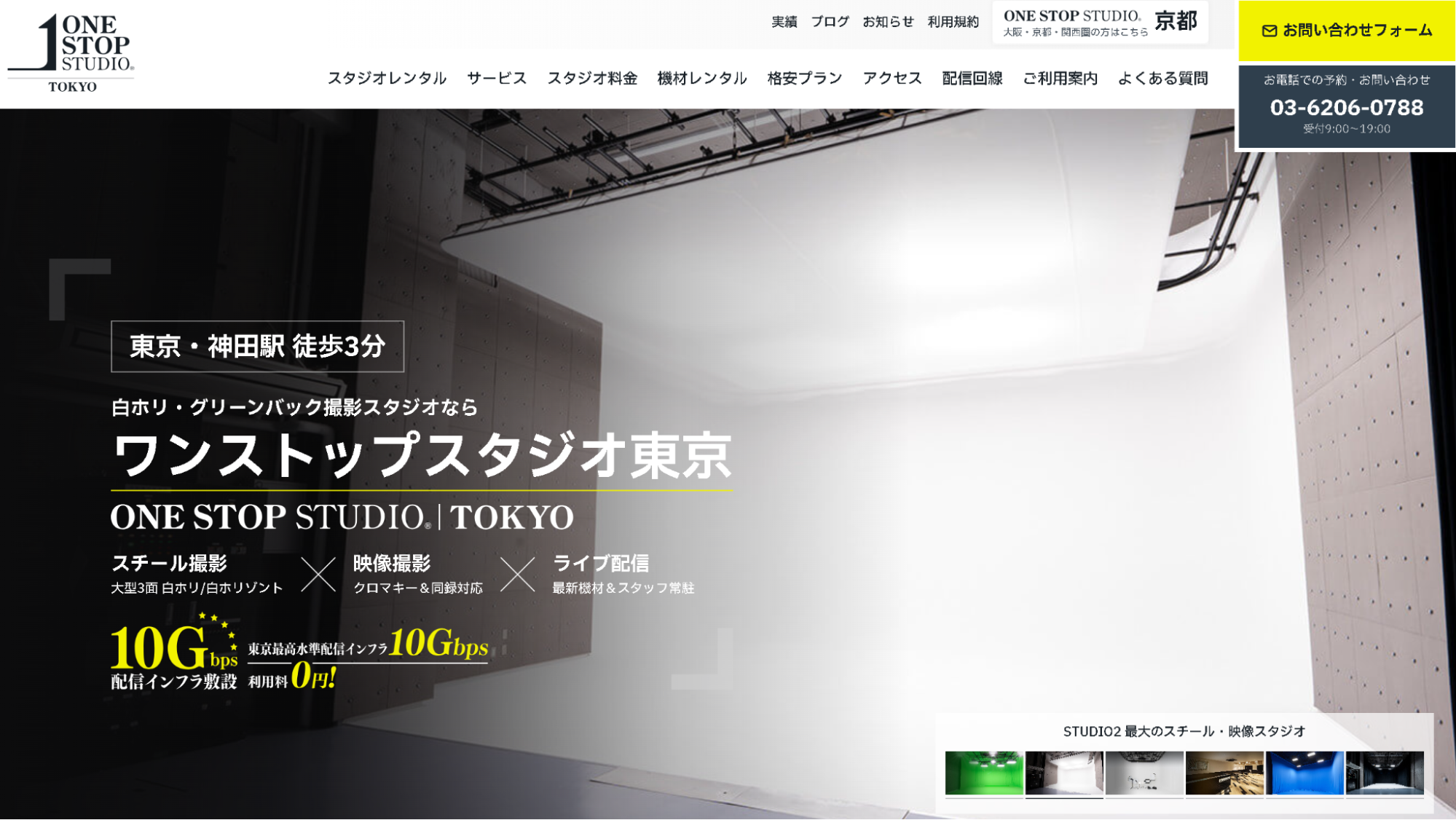The width and height of the screenshot is (1456, 820).
Task: Open the 実績 link
Action: (784, 22)
